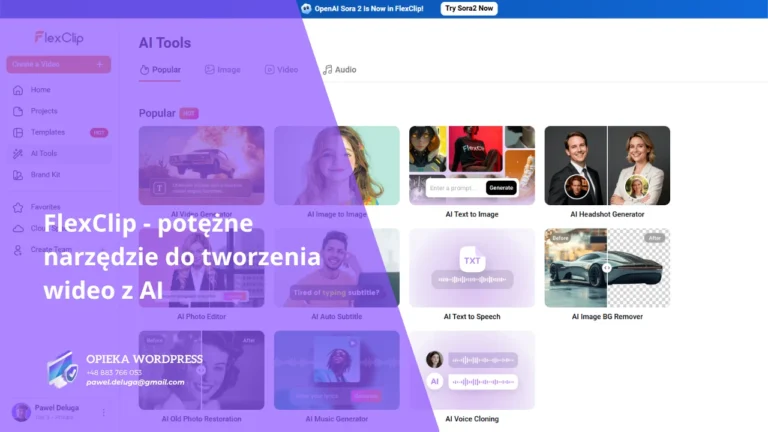This screenshot has width=768, height=432.
Task: Select AI Tools in the sidebar
Action: 58,153
